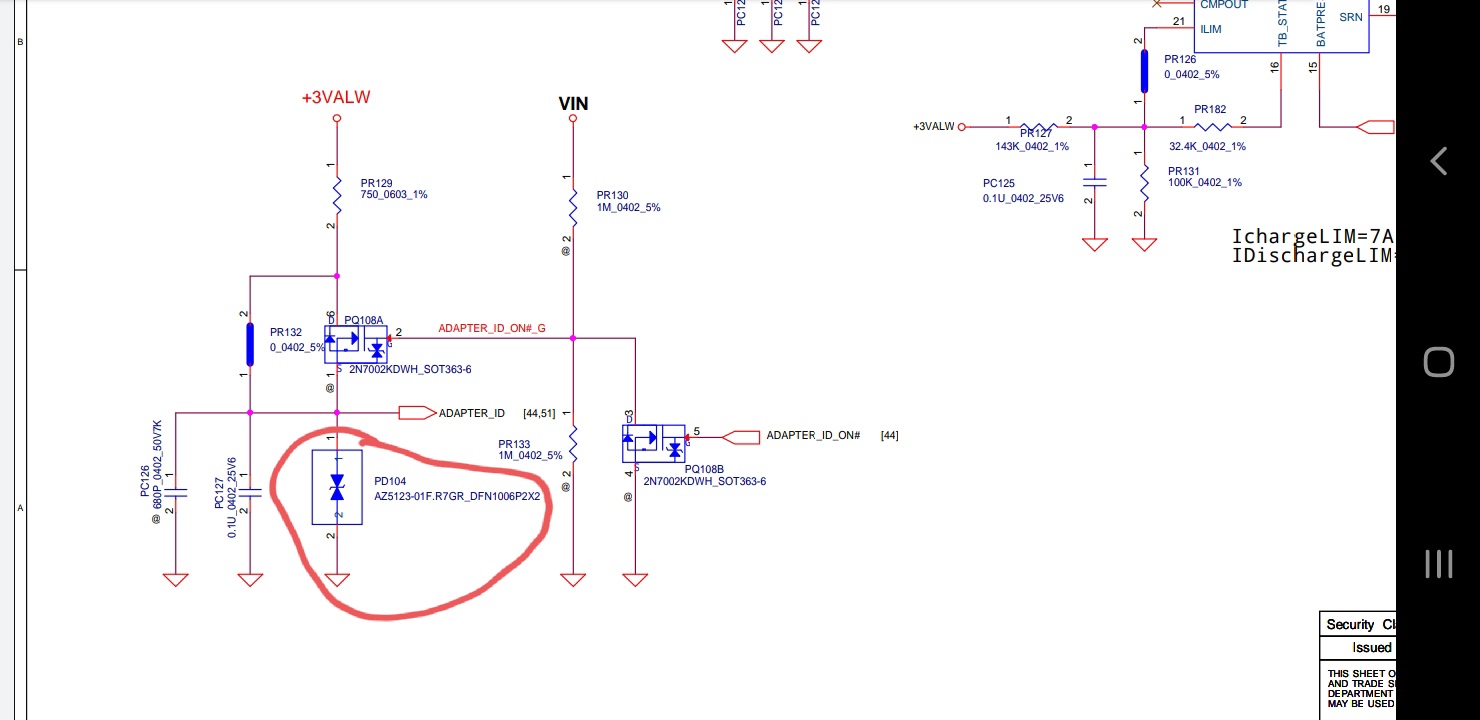Click the PD104 reference designator text

pyautogui.click(x=390, y=482)
